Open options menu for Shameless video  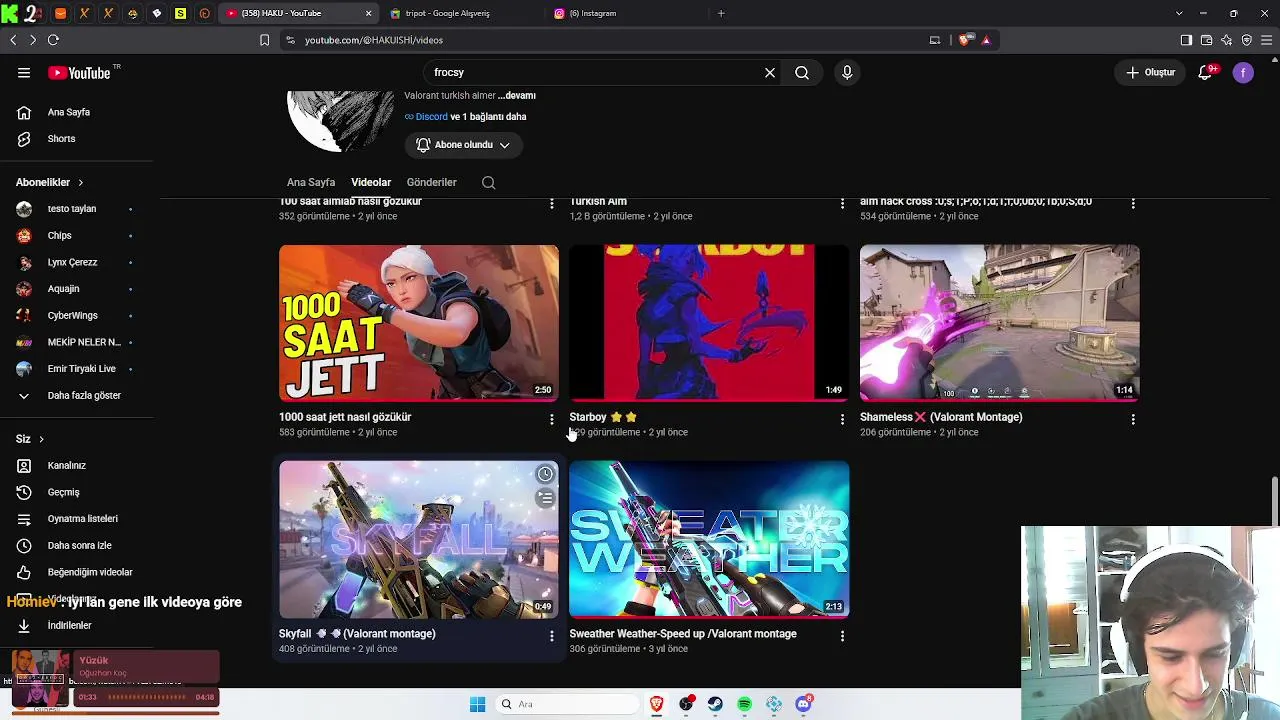[x=1133, y=419]
